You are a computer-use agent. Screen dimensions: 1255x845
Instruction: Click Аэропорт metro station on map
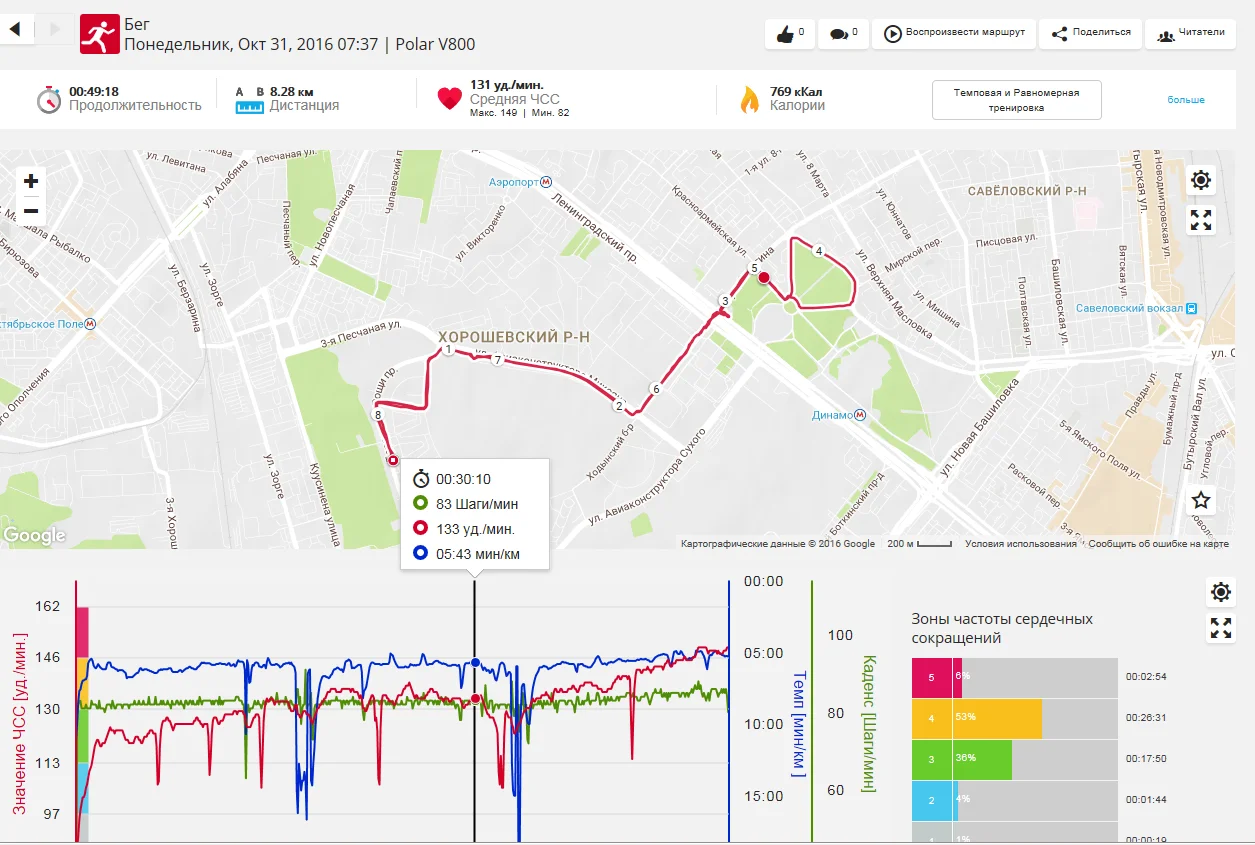pos(520,183)
